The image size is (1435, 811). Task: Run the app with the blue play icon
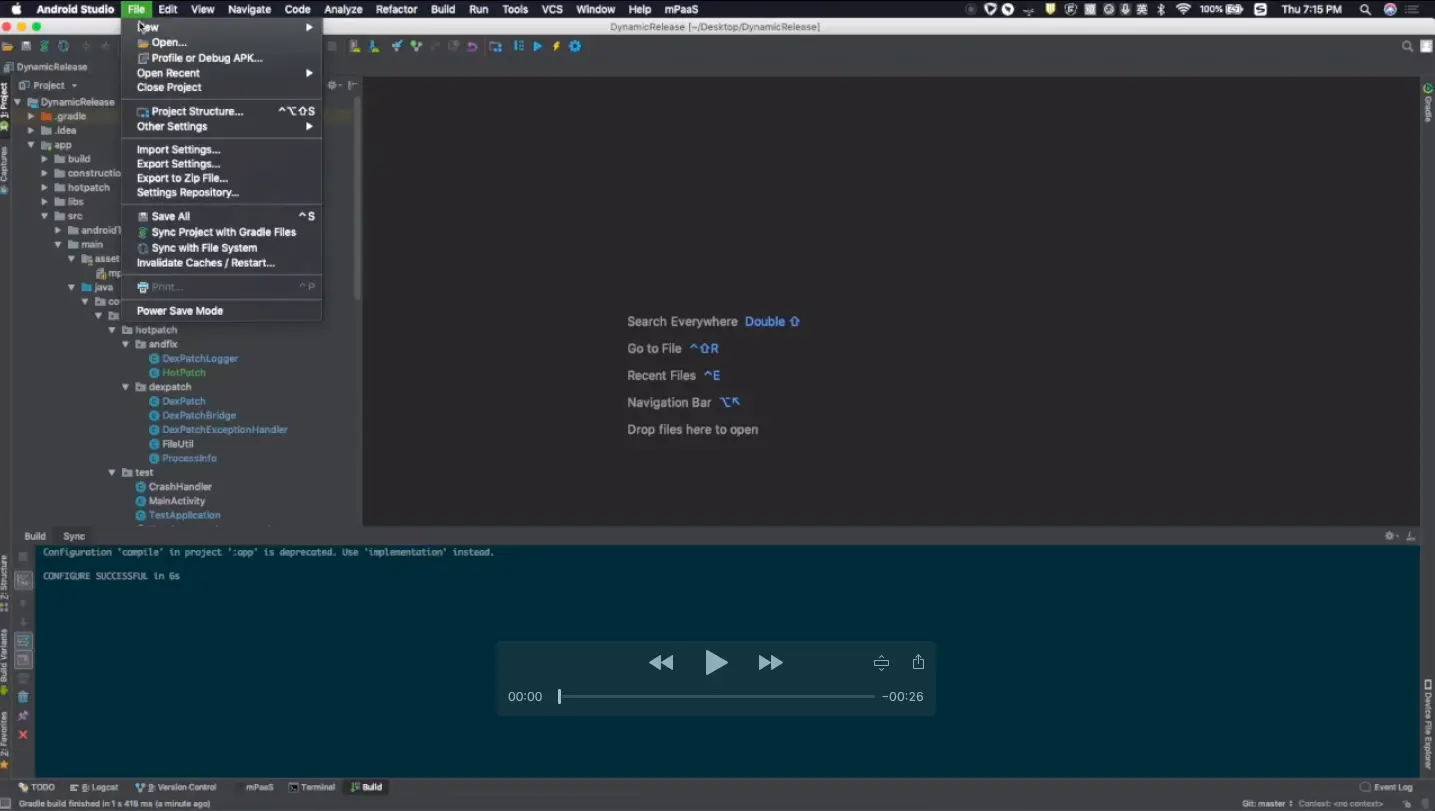[x=537, y=45]
